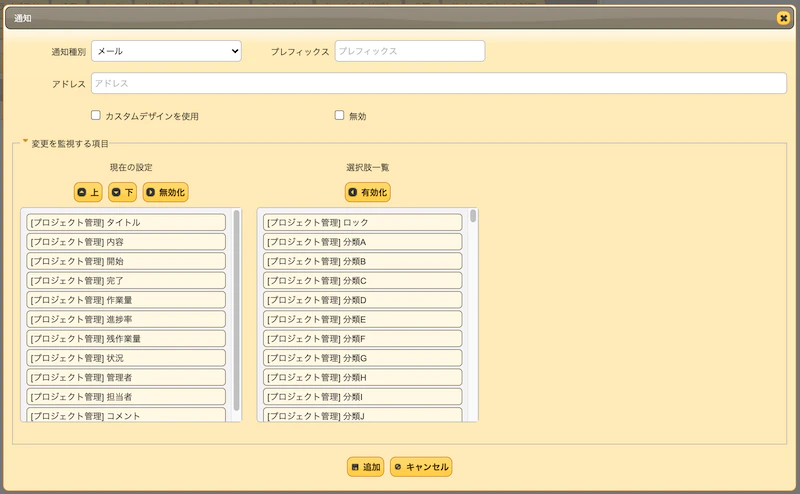The height and width of the screenshot is (494, 800).
Task: Click the キャンセル button
Action: pos(421,467)
